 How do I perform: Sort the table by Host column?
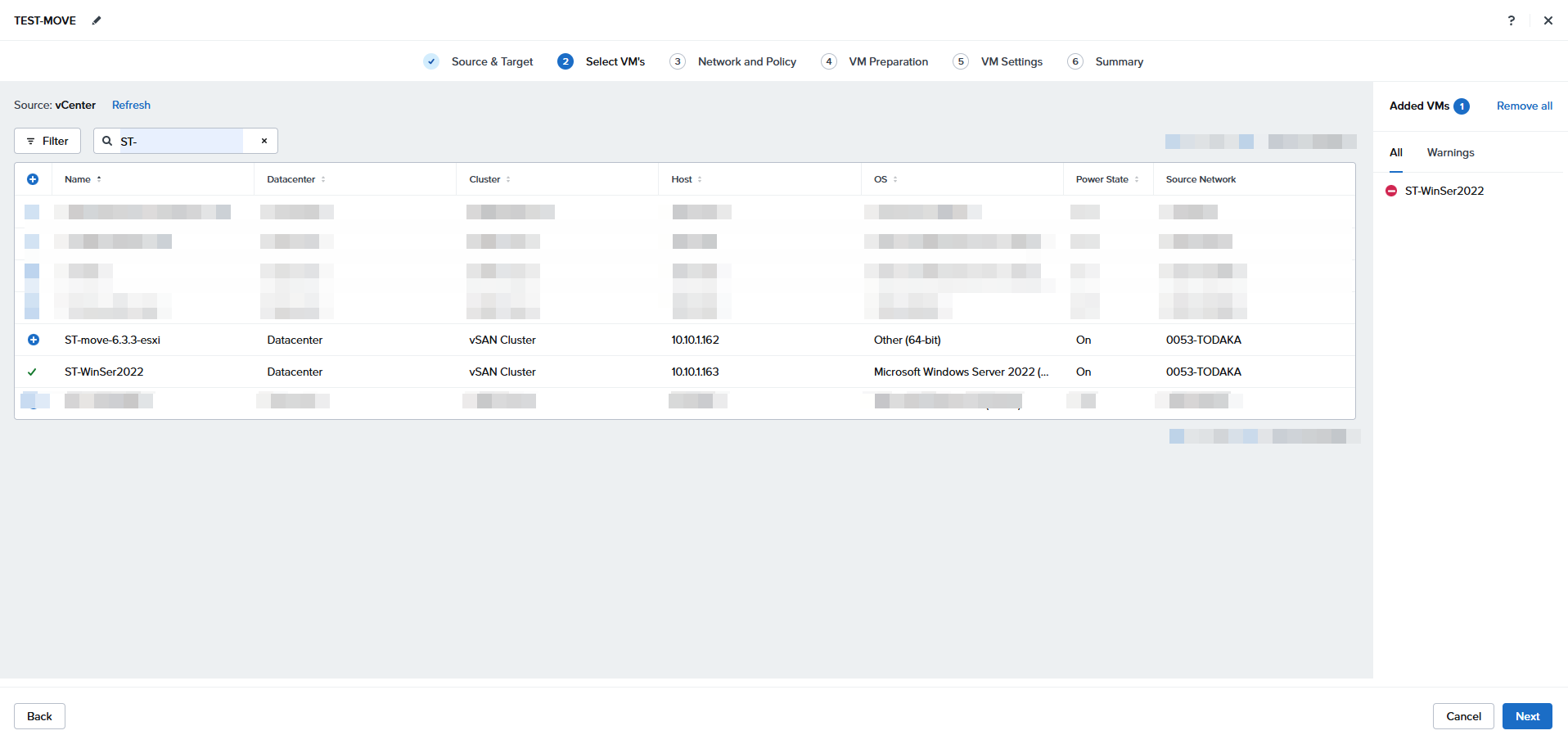687,179
